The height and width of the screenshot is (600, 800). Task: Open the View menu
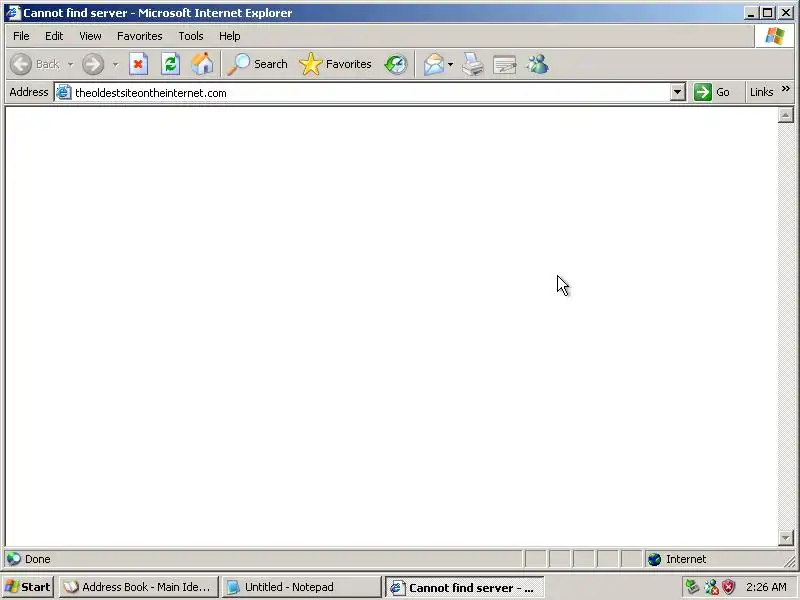click(x=90, y=36)
